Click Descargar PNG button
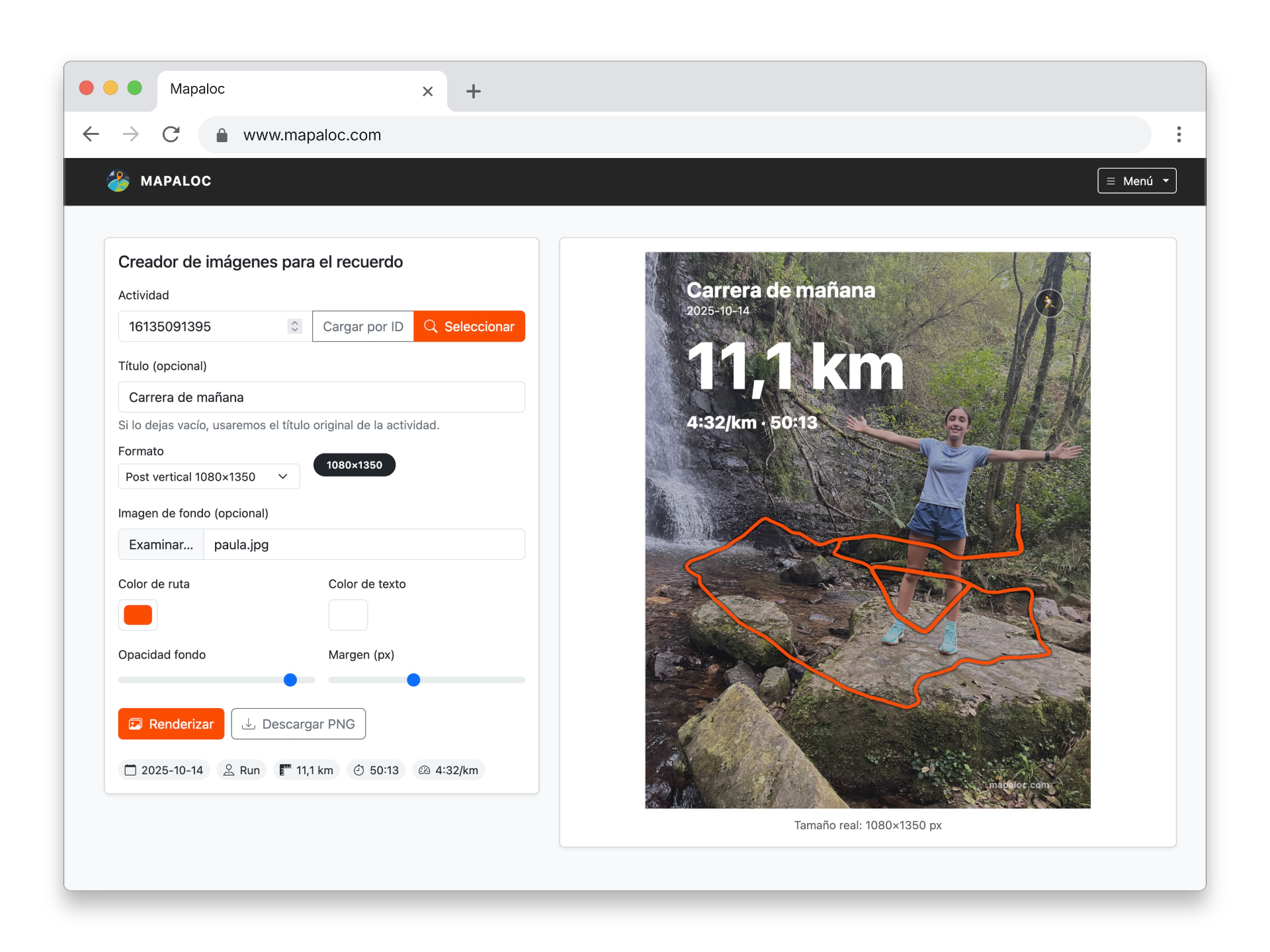The image size is (1270, 952). 298,724
